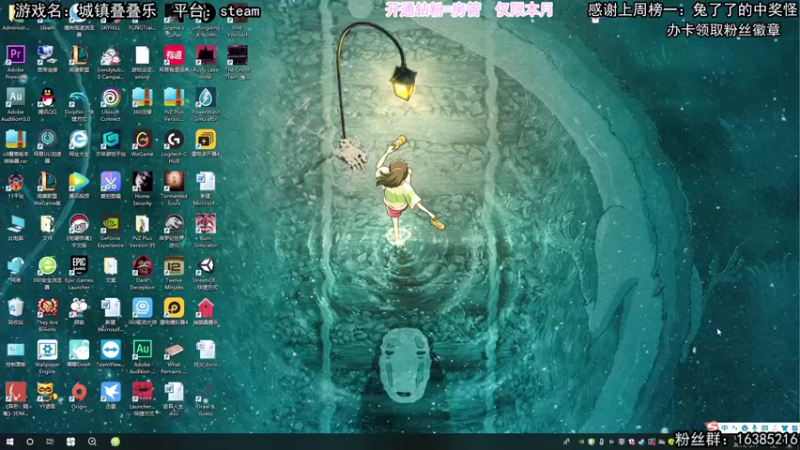The height and width of the screenshot is (450, 800).
Task: Click the Sogou input method S logo
Action: click(x=713, y=427)
